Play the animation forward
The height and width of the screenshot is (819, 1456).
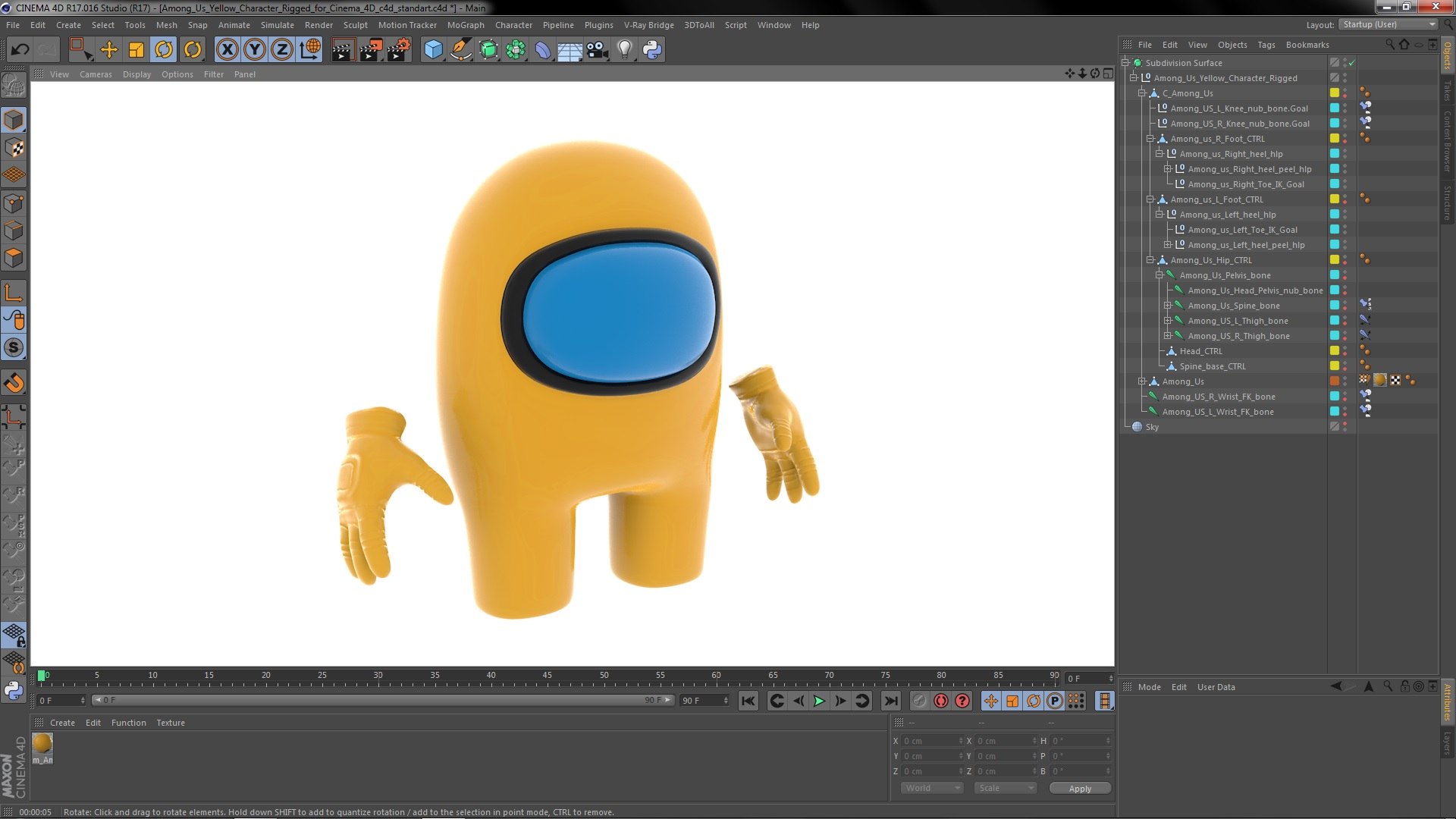[819, 701]
